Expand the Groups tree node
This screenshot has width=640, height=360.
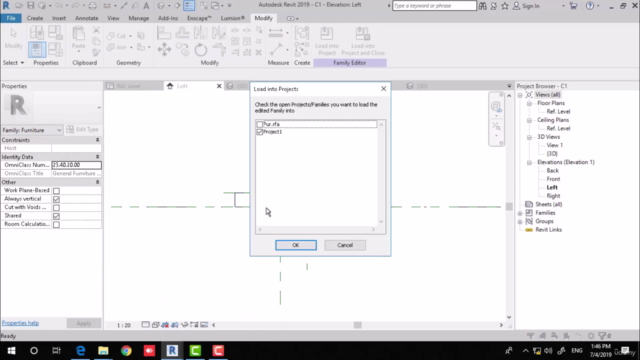[x=520, y=222]
